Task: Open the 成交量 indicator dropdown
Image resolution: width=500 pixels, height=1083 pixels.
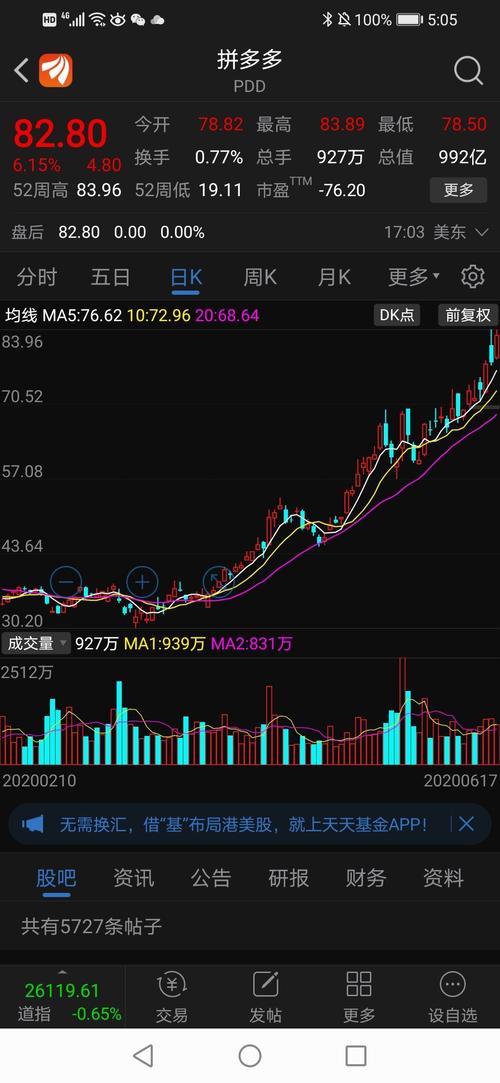Action: point(35,644)
